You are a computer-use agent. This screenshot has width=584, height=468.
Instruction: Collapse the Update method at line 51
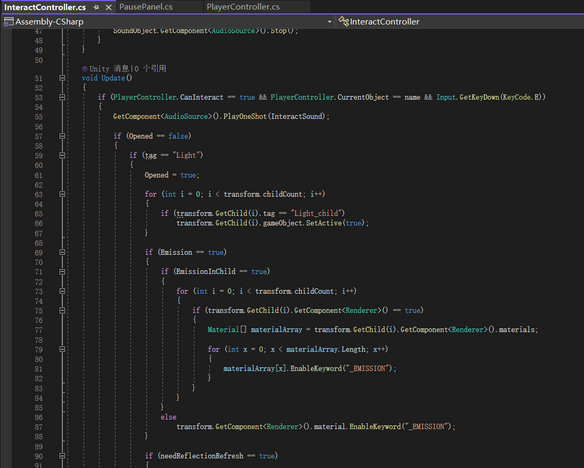point(62,78)
